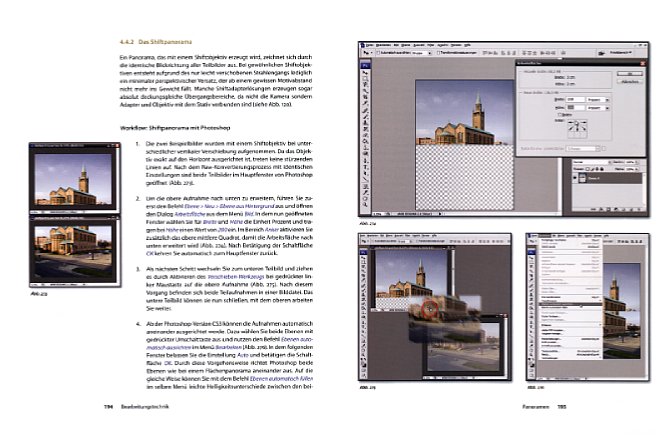Click the Ebene 0 layer thumbnail
Screen dimensions: 668x440
pos(582,178)
